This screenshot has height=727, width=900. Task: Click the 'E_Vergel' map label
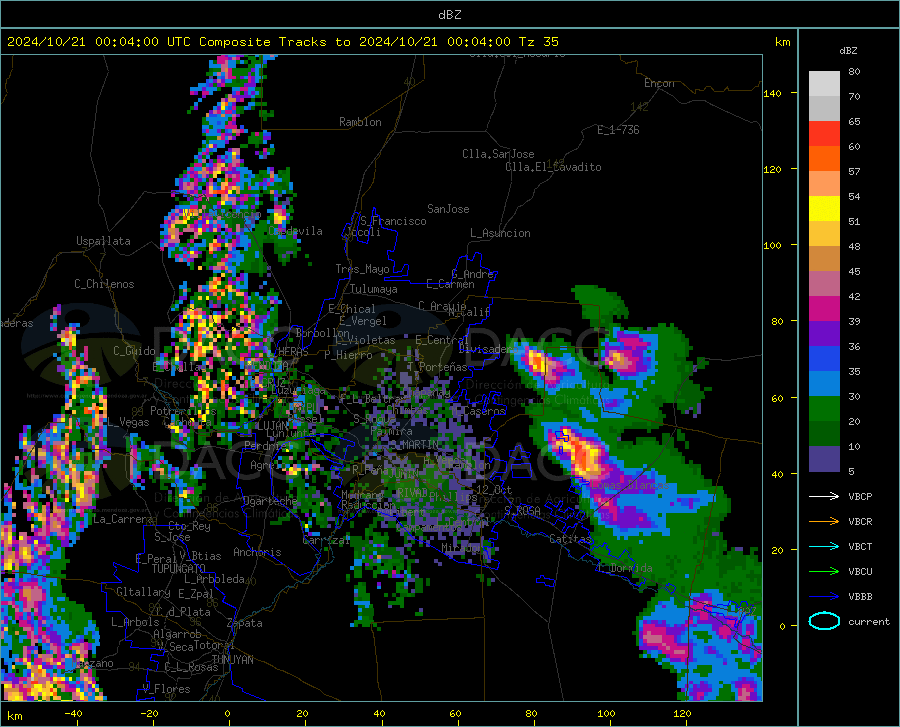[363, 321]
